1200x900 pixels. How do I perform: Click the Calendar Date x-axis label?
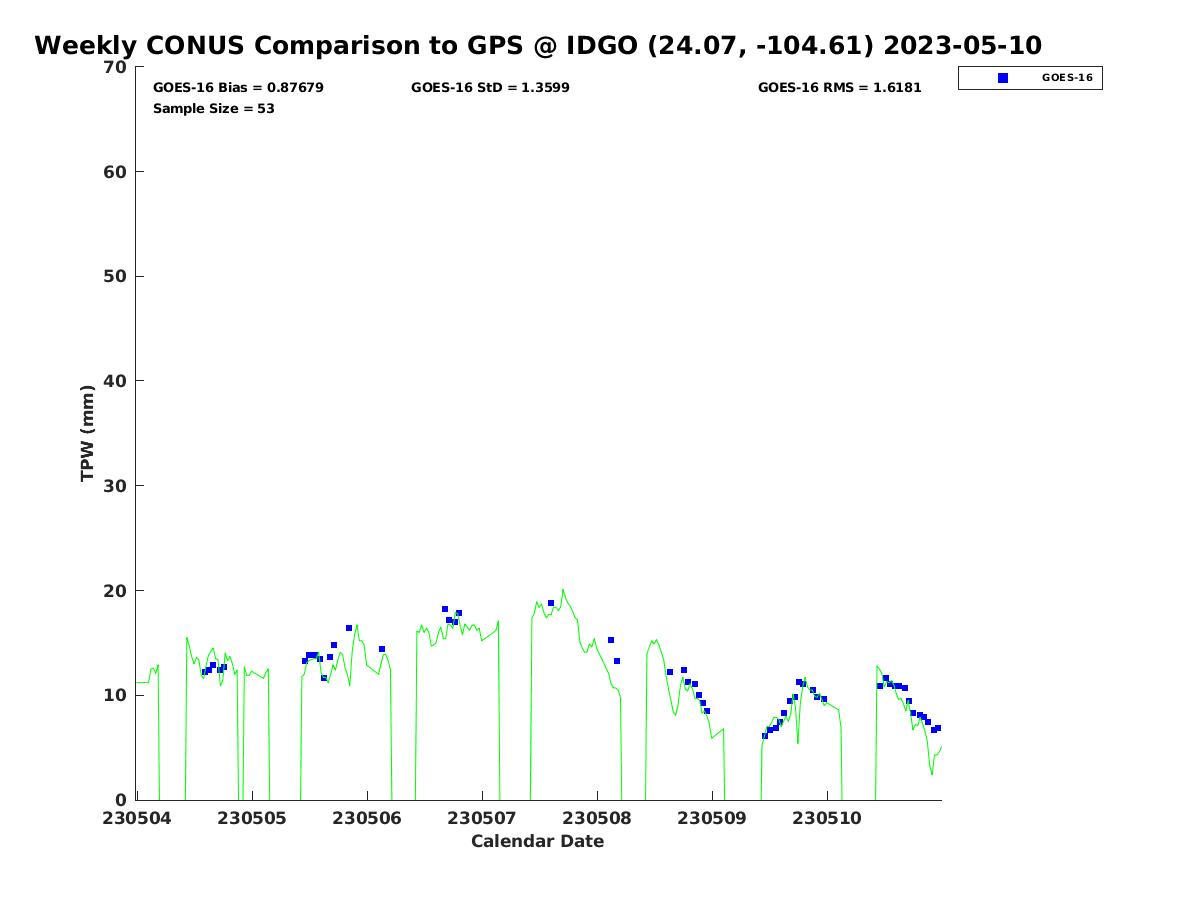pyautogui.click(x=538, y=841)
